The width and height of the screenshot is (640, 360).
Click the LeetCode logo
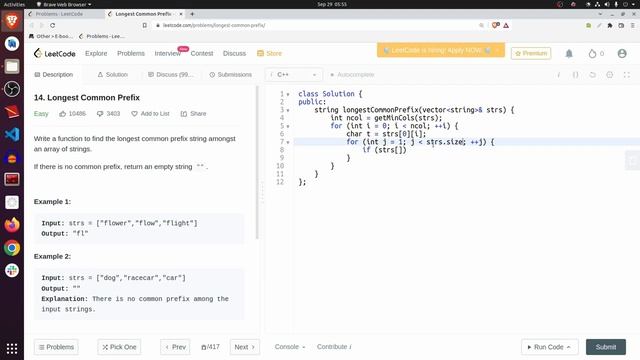pos(55,53)
